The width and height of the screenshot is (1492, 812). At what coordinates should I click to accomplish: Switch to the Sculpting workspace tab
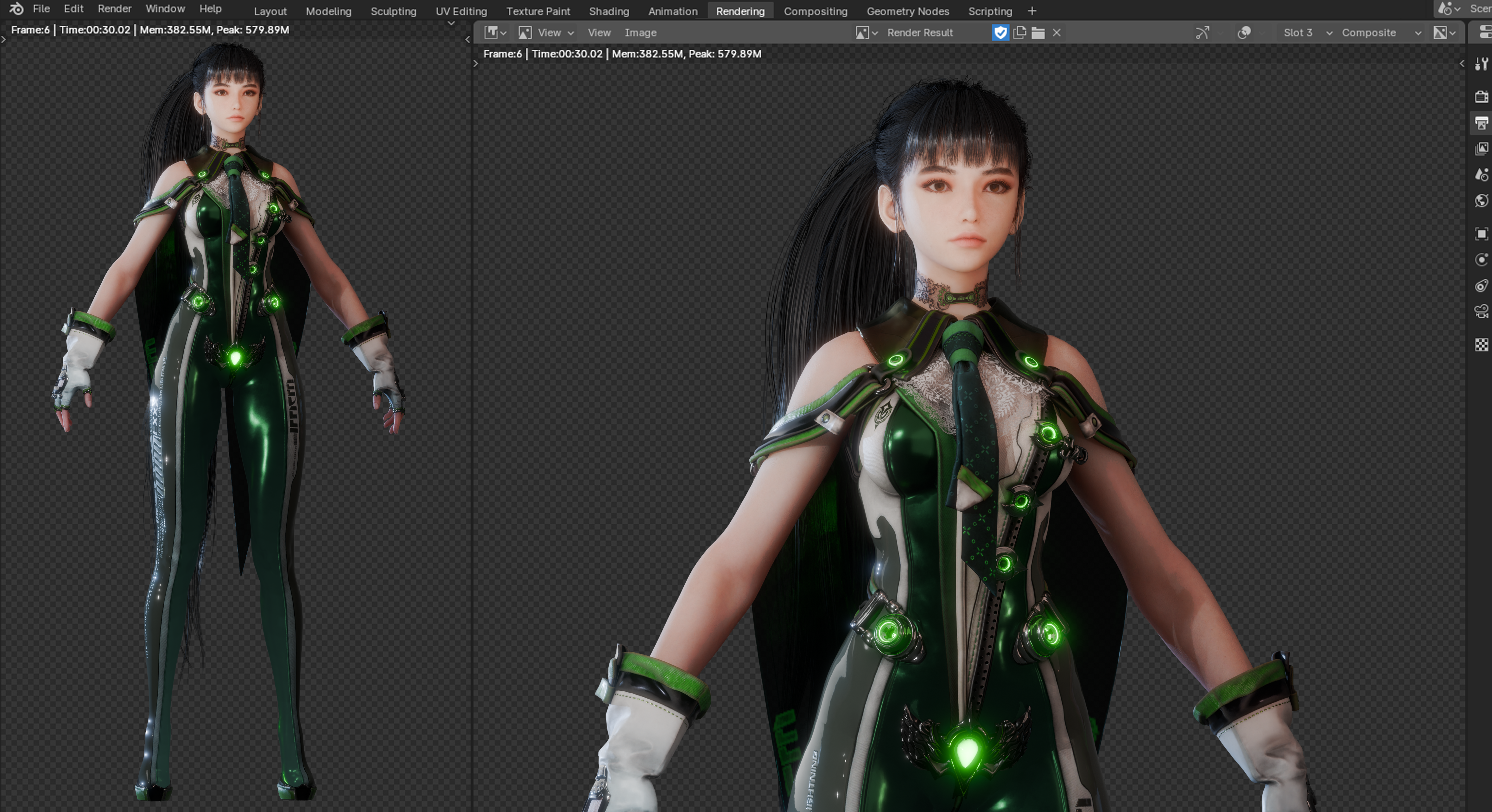pos(393,11)
